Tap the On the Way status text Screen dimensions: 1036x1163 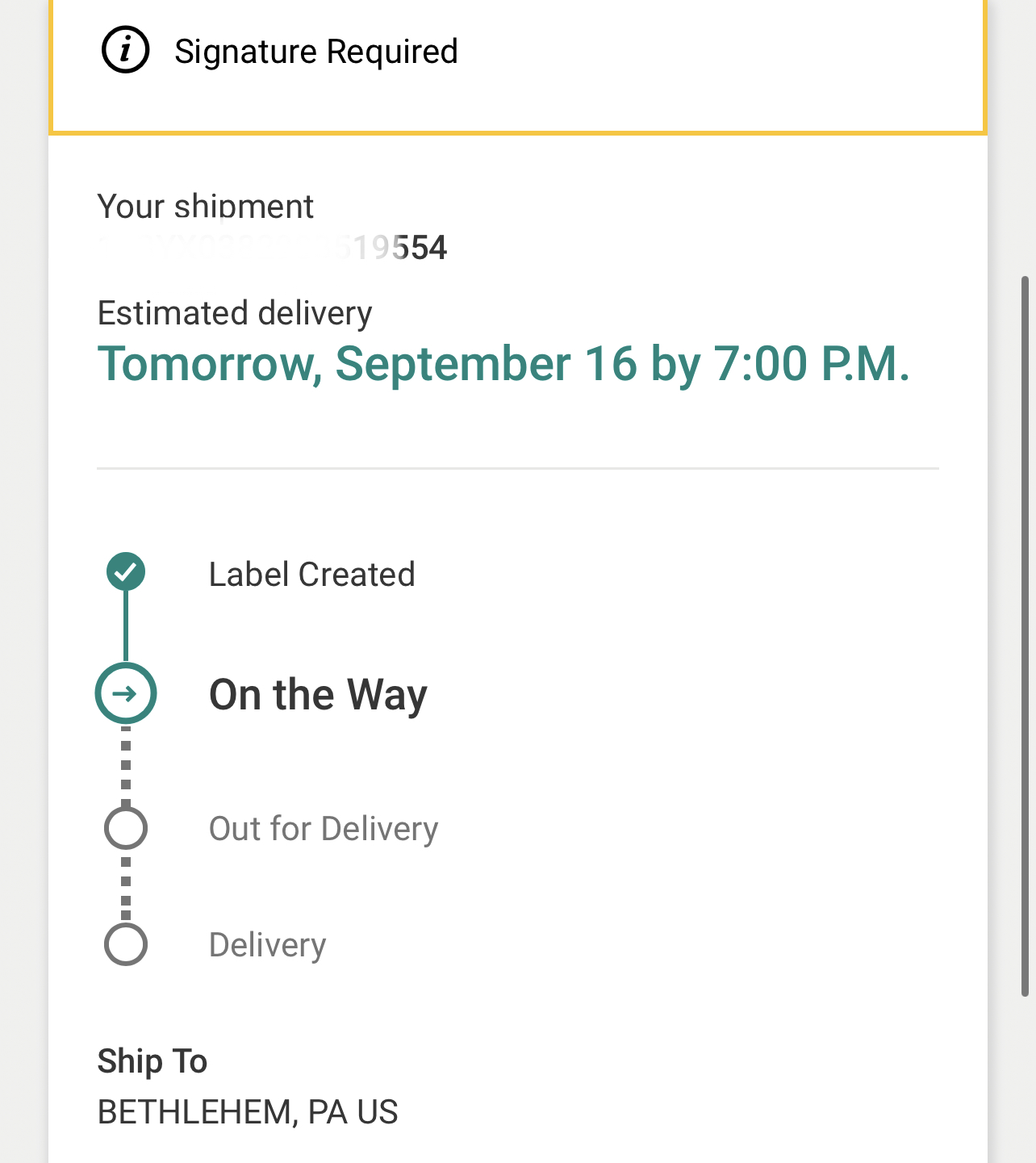(x=318, y=695)
